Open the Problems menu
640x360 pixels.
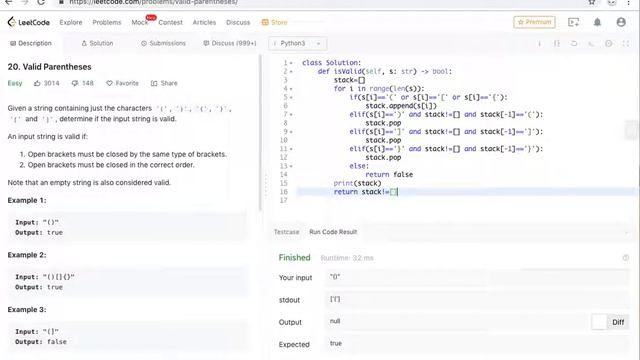107,22
